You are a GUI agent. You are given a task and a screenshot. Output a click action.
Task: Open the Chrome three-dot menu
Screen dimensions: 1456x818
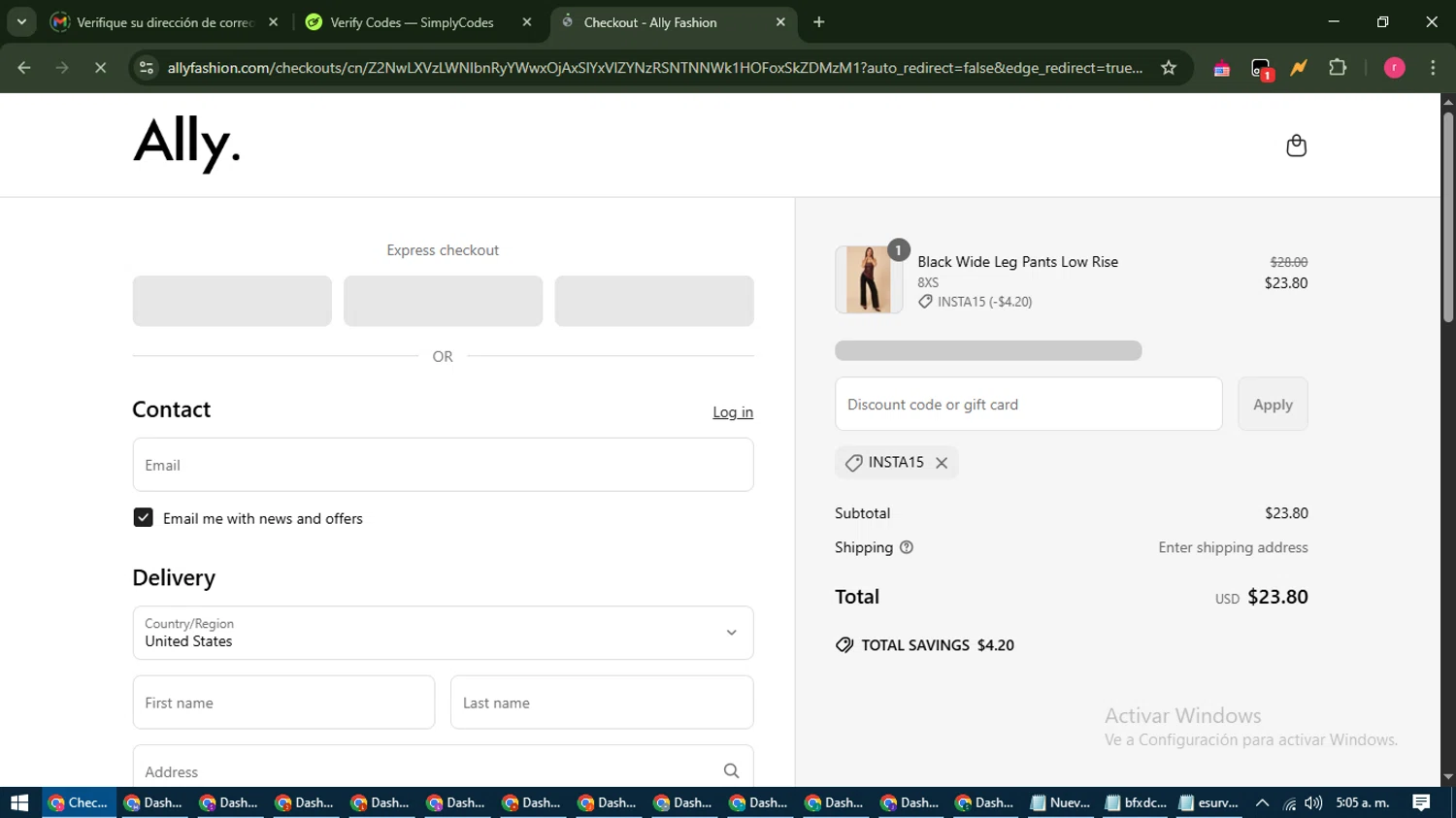1433,68
